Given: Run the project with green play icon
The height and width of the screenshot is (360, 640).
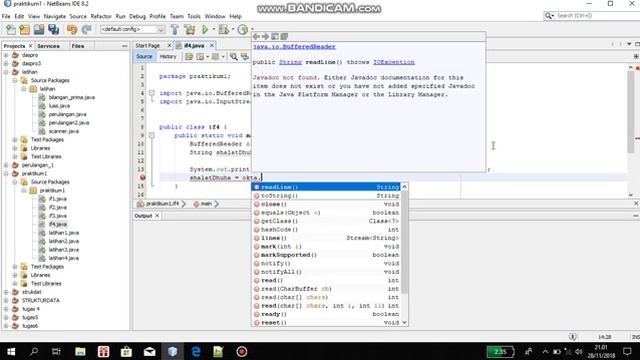Looking at the screenshot, I should point(205,29).
